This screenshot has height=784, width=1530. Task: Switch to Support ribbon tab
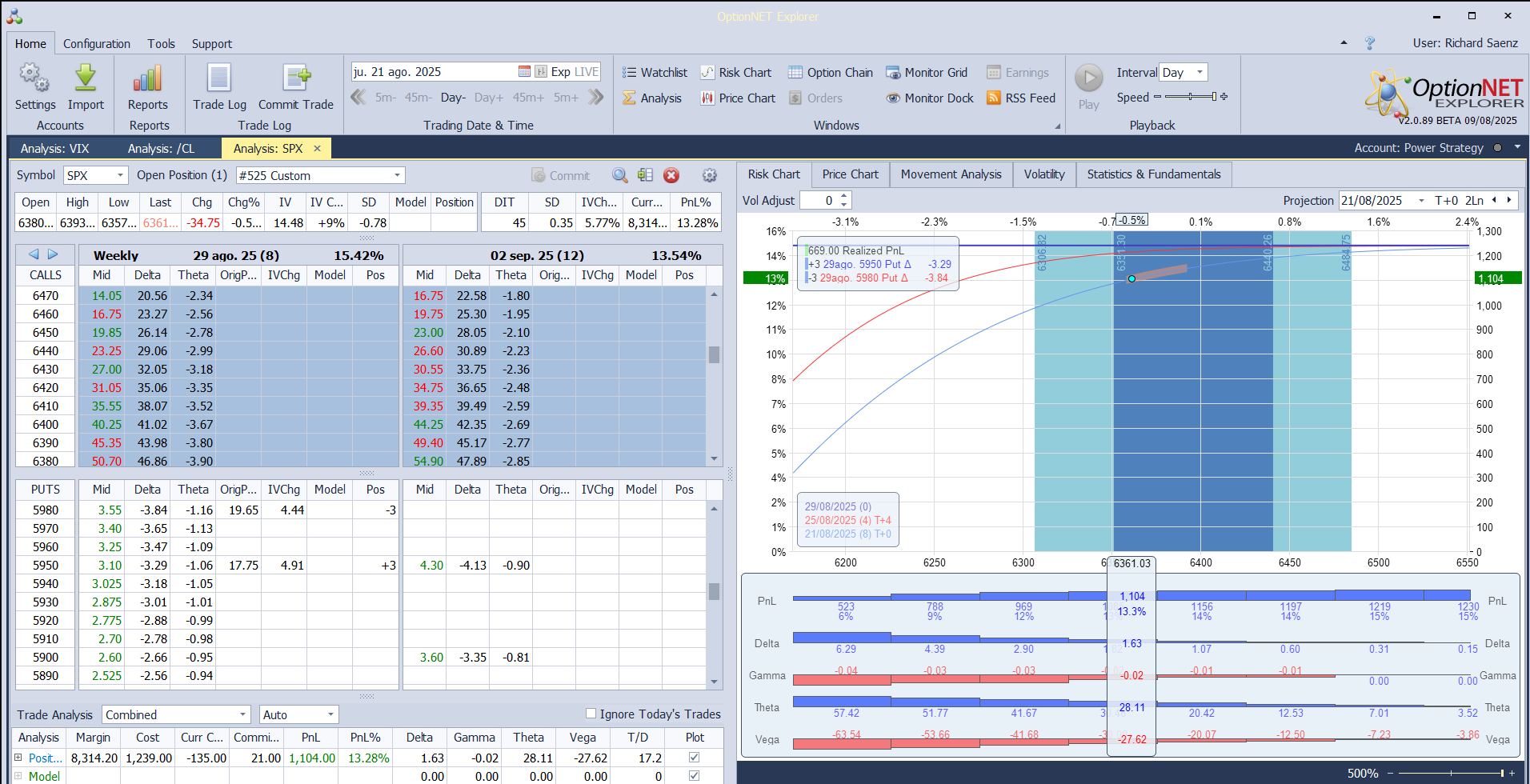[212, 44]
